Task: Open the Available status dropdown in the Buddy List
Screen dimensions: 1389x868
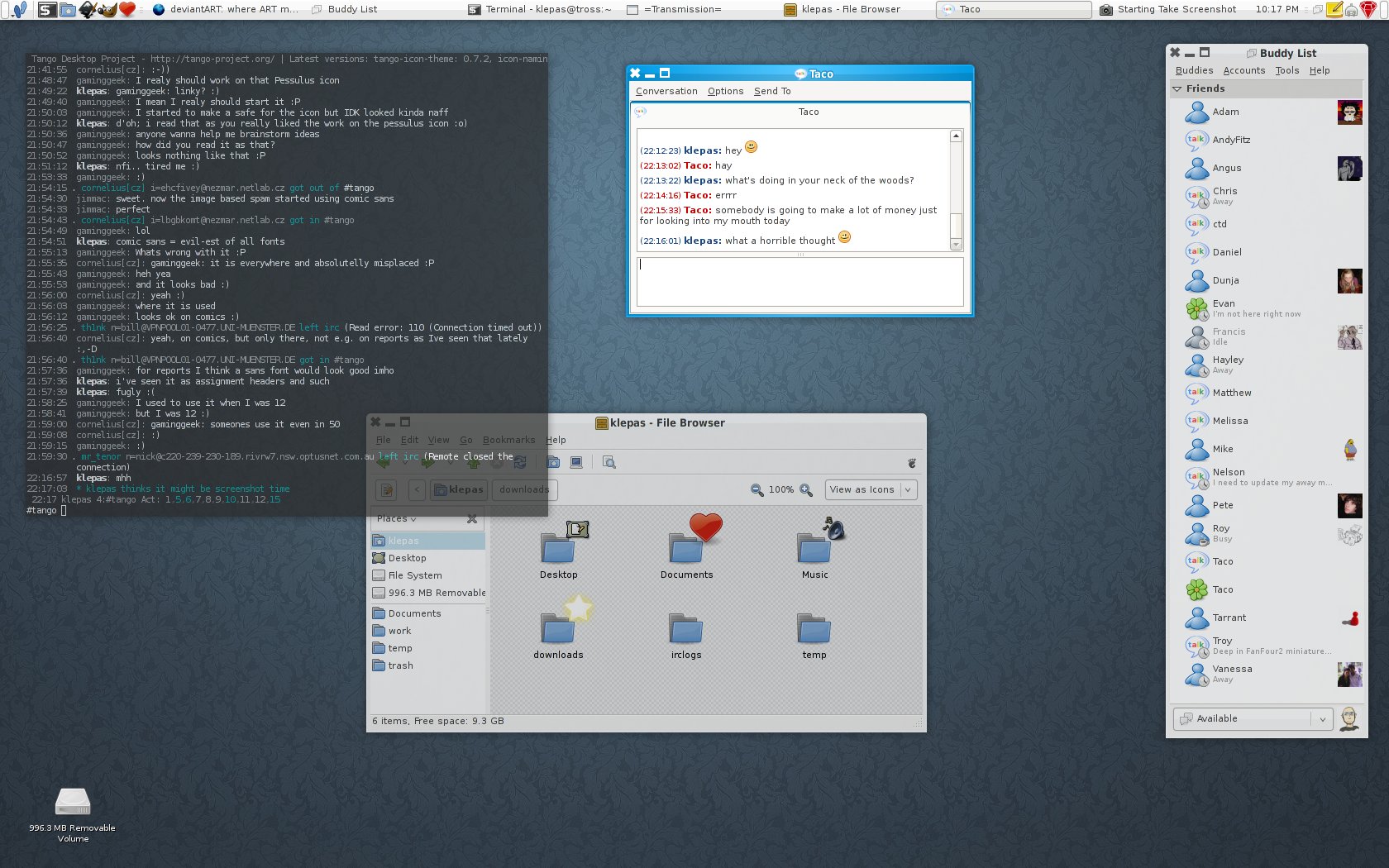Action: point(1253,718)
